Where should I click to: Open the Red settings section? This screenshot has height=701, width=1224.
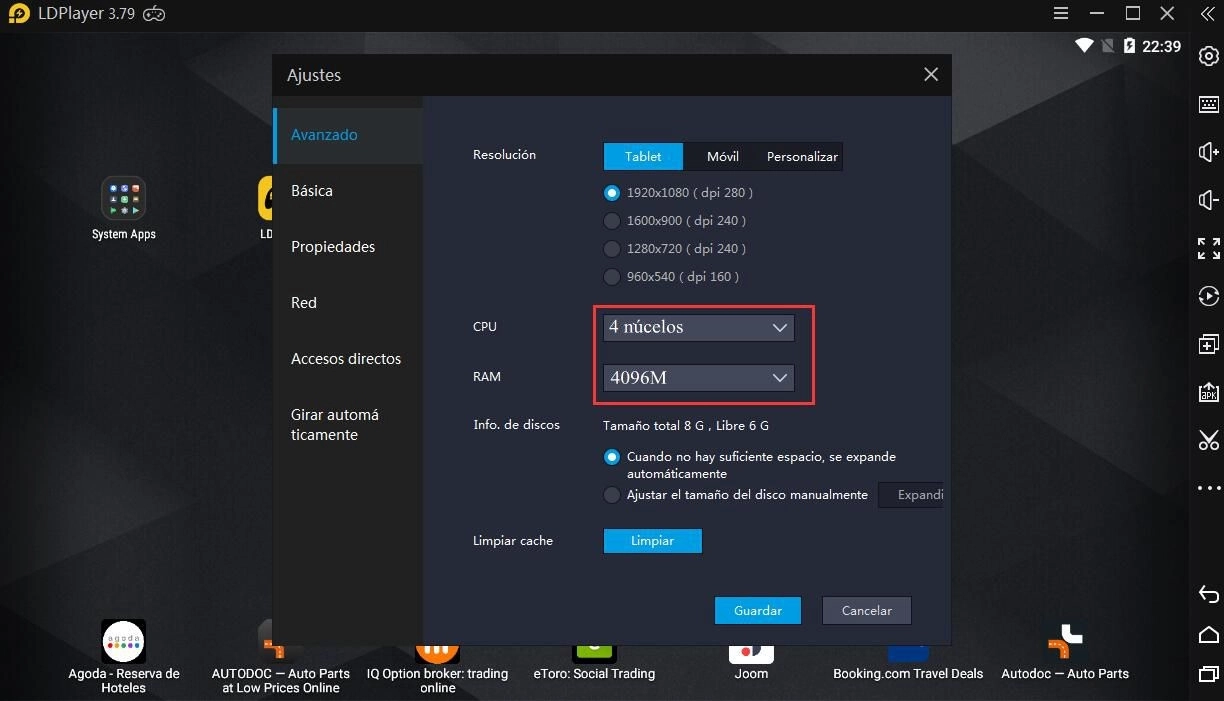[x=303, y=302]
